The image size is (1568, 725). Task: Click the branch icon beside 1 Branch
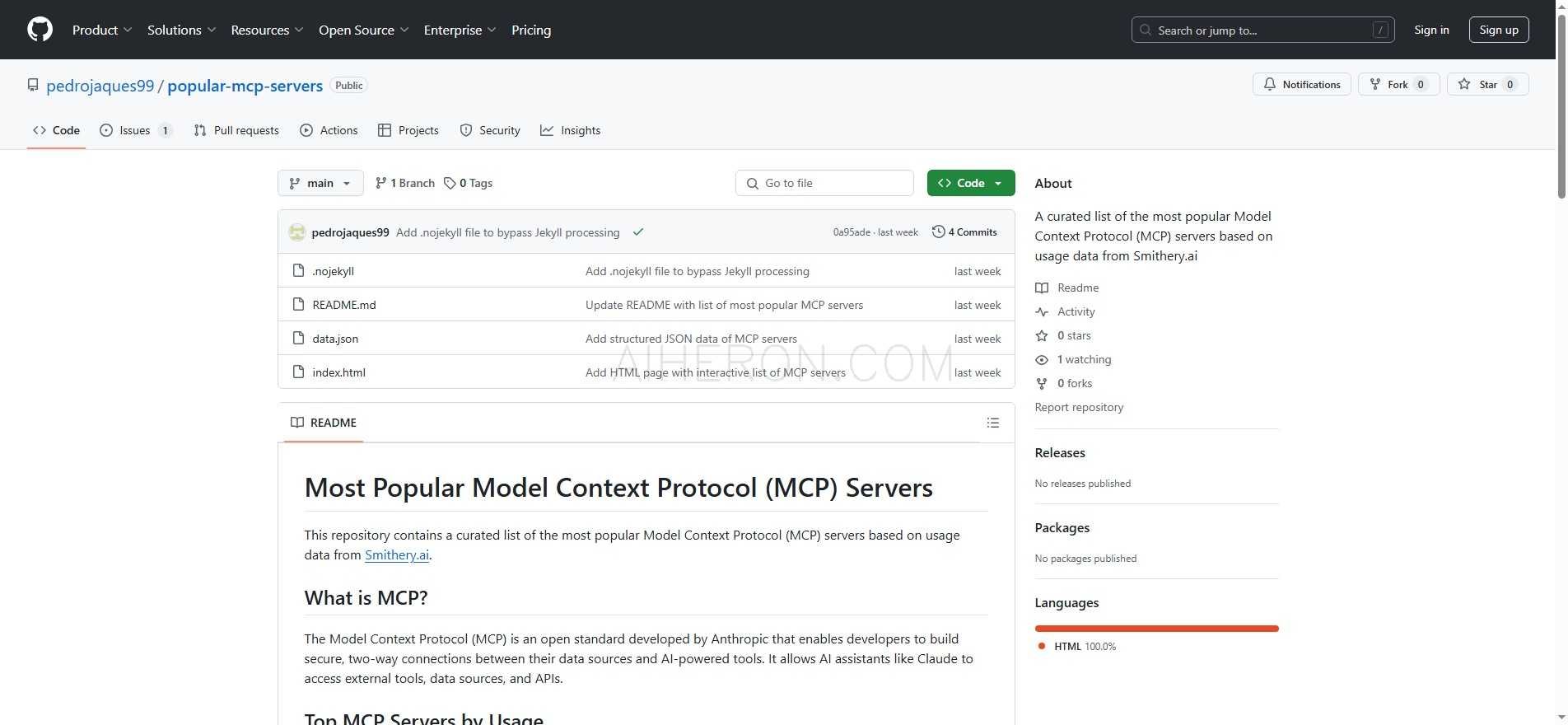380,183
